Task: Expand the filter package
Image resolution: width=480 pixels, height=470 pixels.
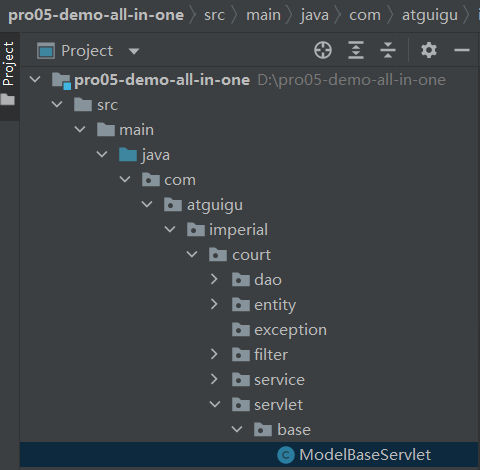Action: click(x=214, y=354)
